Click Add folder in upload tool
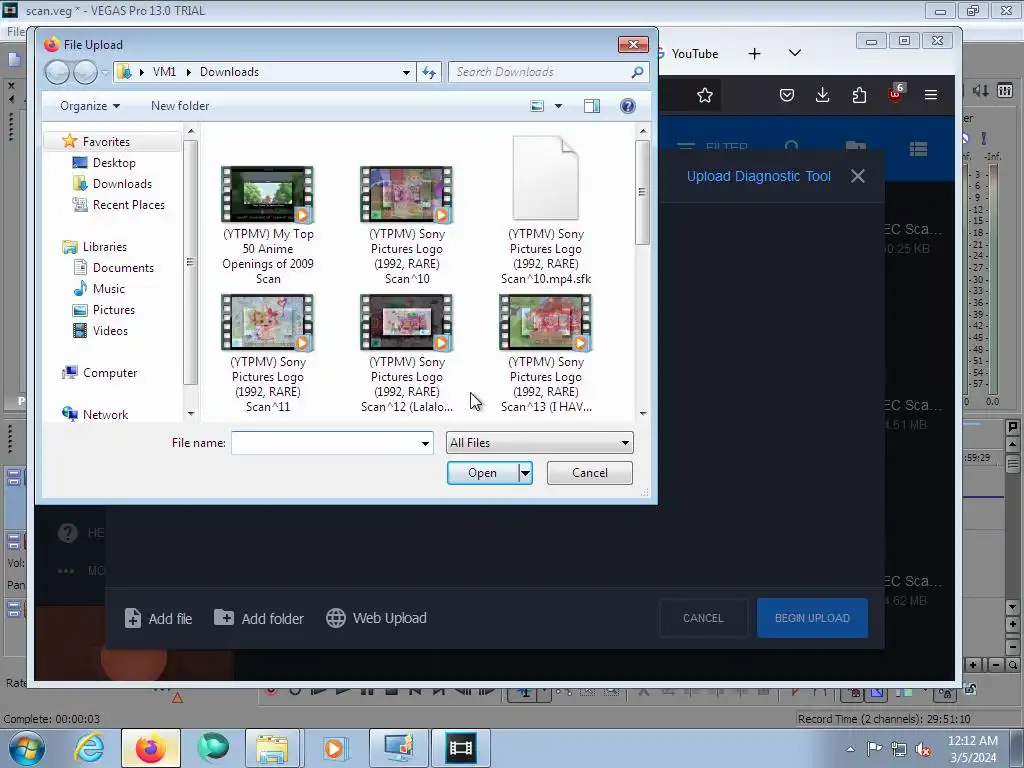 point(259,618)
